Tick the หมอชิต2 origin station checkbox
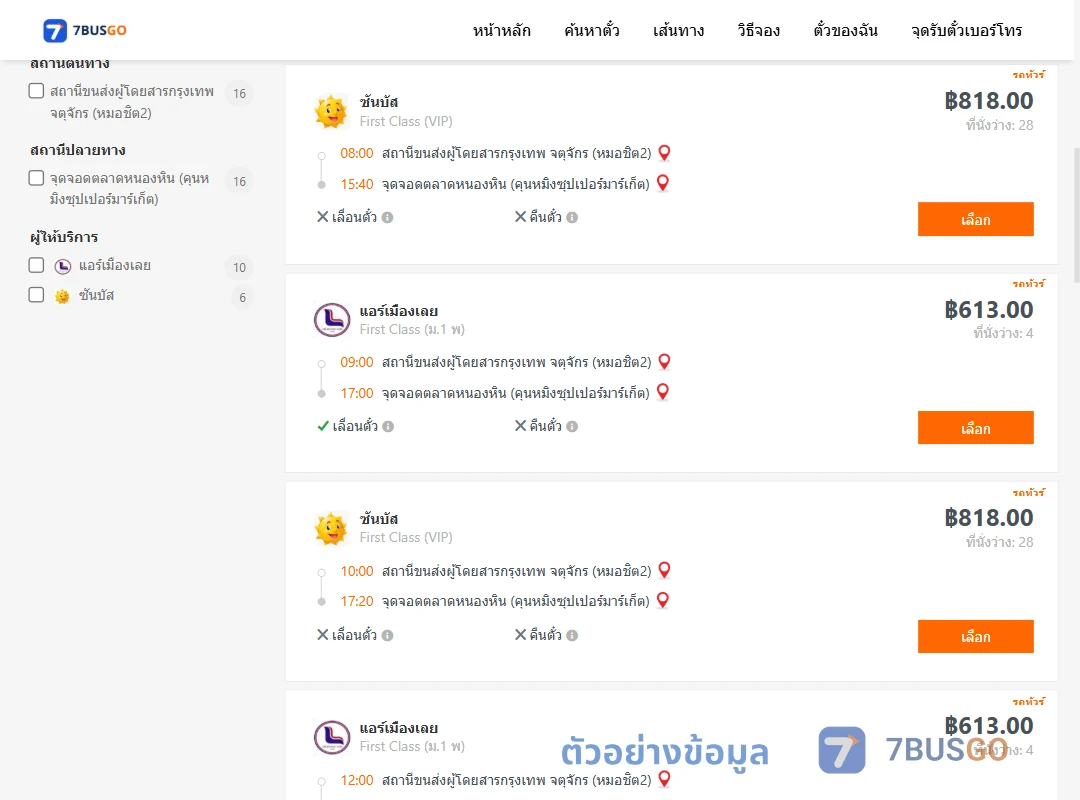1080x800 pixels. [37, 91]
